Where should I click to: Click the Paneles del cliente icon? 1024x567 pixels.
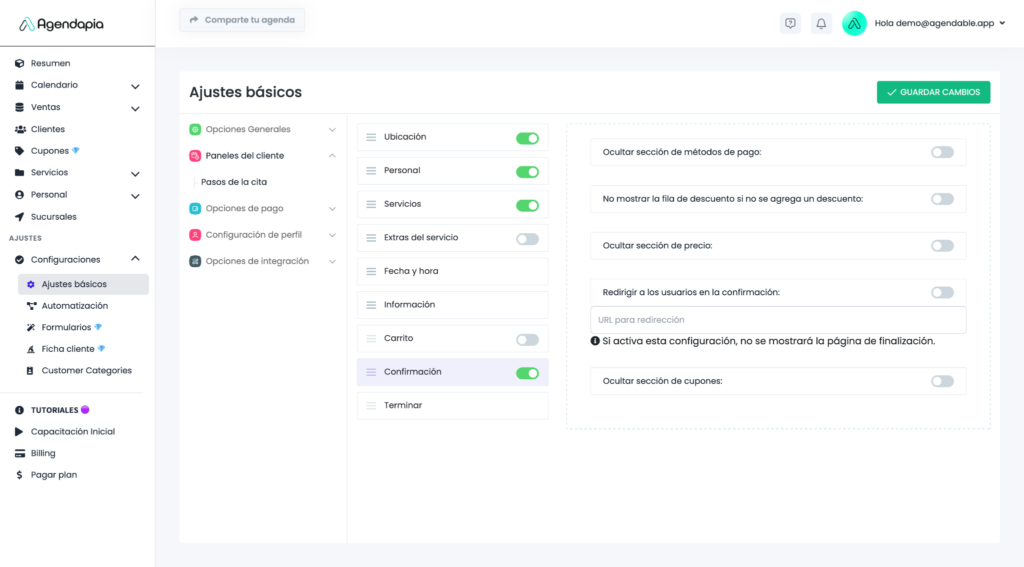click(x=196, y=156)
